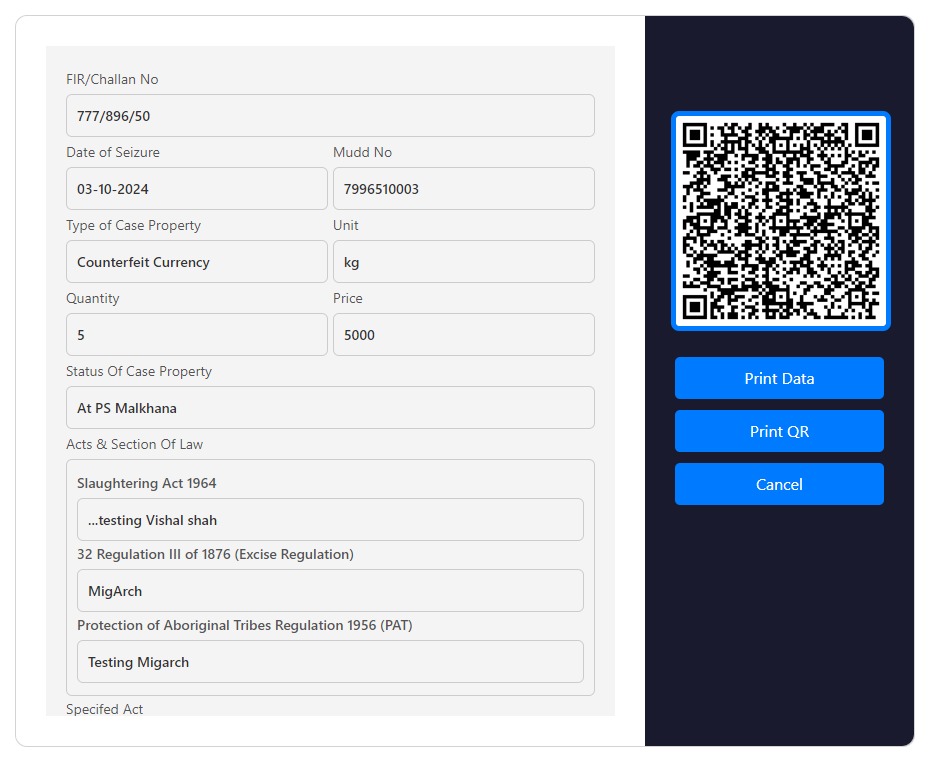Click the 'Specifed Act' label
This screenshot has height=760, width=930.
[104, 709]
